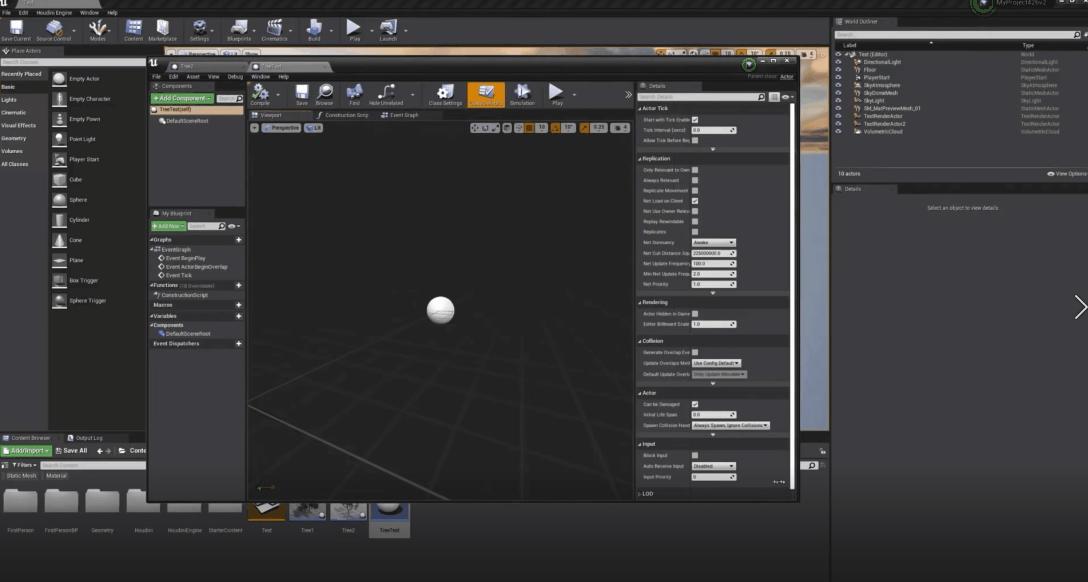Uncheck Start with Tick Enabled

[x=694, y=120]
